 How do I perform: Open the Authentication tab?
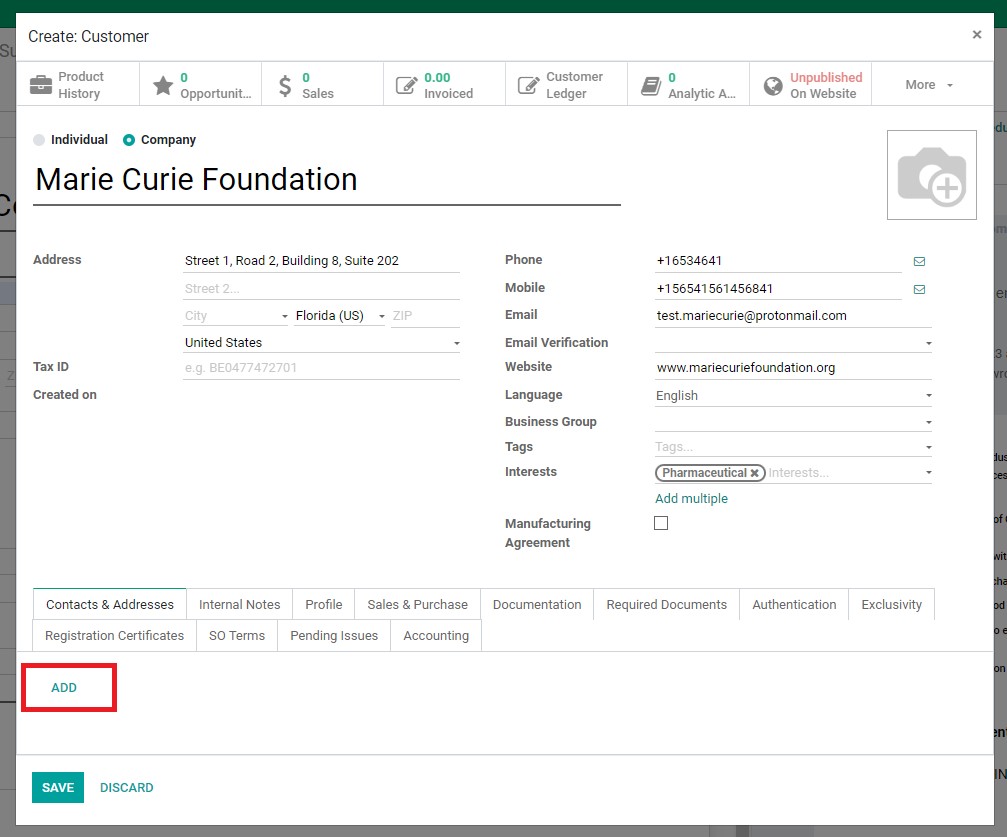tap(794, 604)
